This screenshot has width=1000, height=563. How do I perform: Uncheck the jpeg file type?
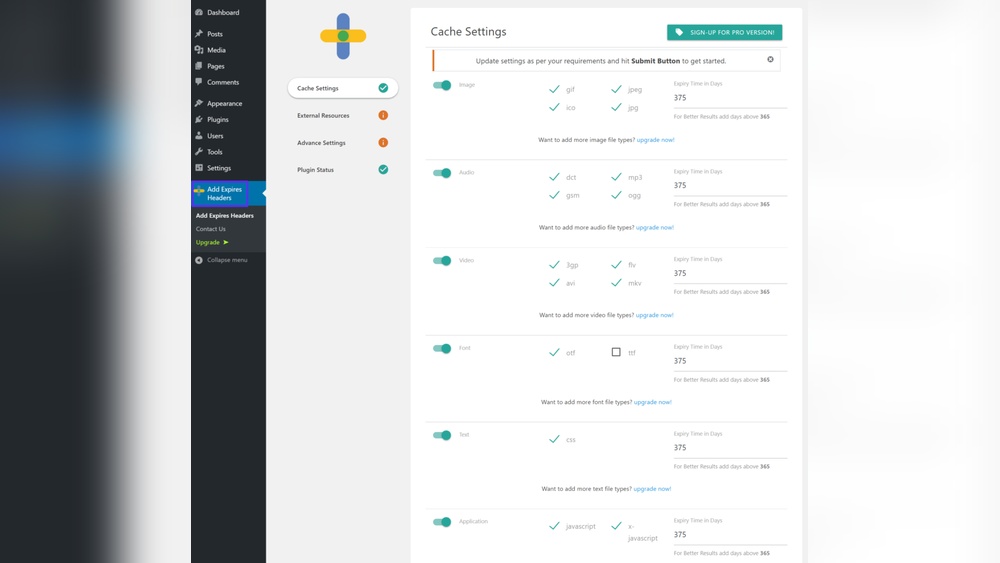coord(616,89)
